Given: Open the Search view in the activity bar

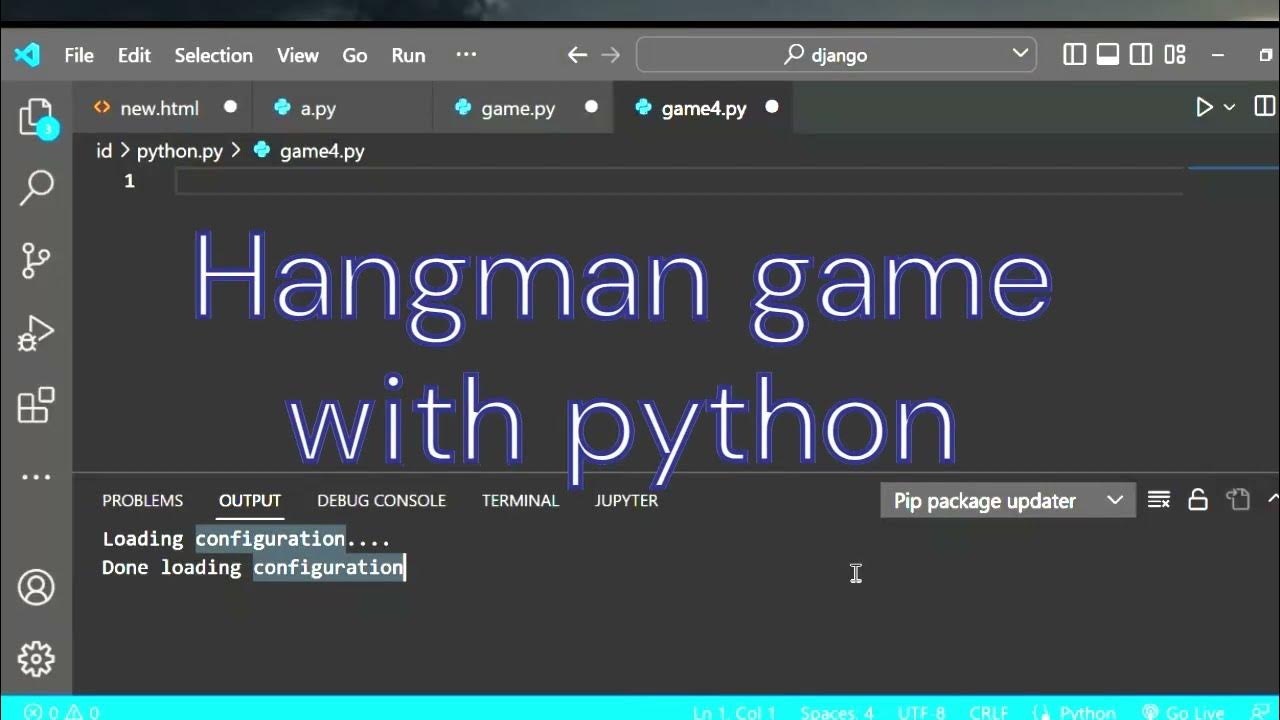Looking at the screenshot, I should pos(36,187).
